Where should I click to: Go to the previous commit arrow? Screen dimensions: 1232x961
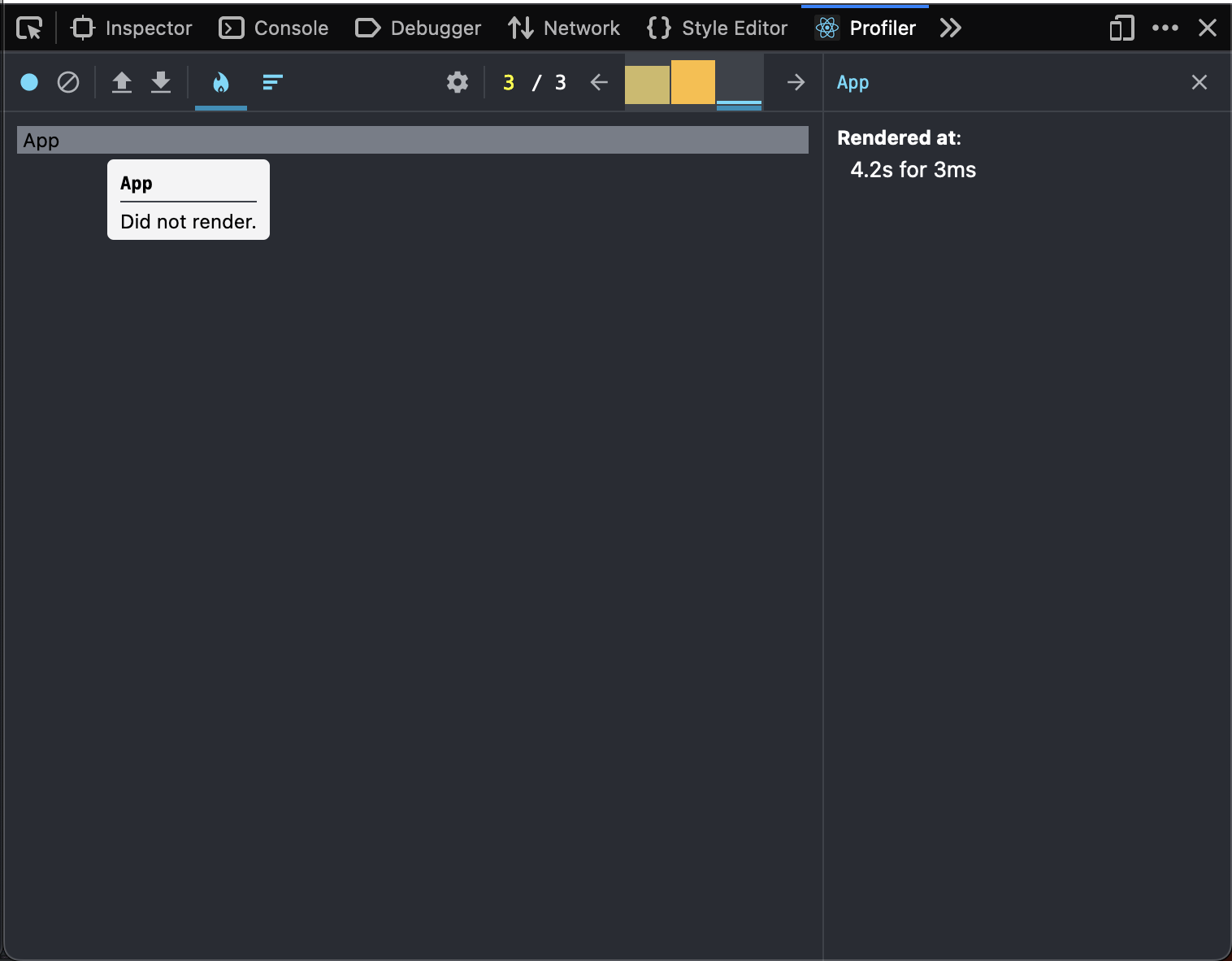[599, 82]
